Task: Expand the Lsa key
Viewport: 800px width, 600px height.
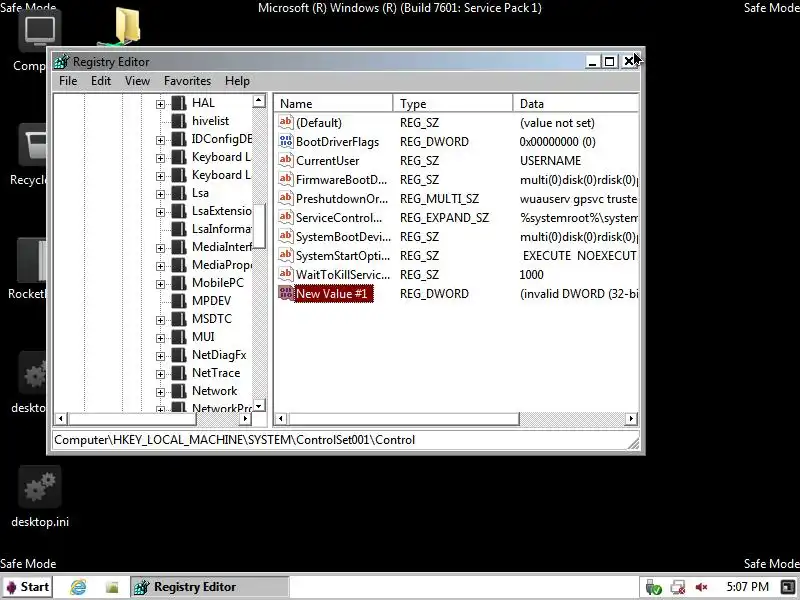Action: pyautogui.click(x=160, y=194)
